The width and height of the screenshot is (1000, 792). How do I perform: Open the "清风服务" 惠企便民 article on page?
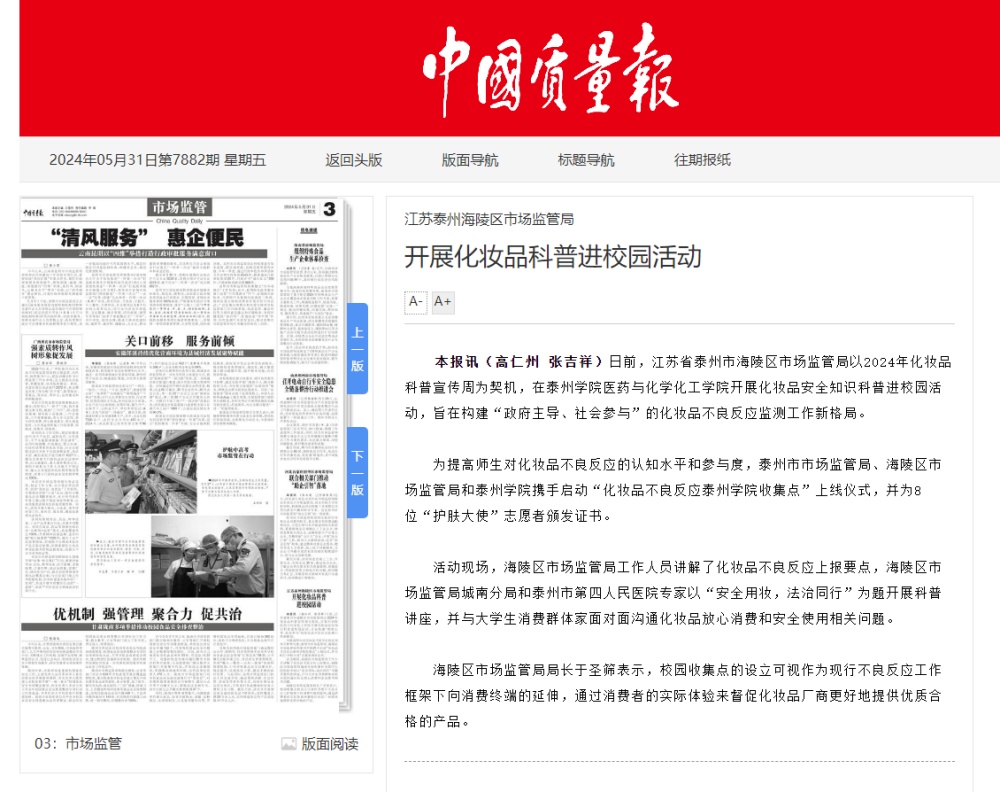click(147, 238)
